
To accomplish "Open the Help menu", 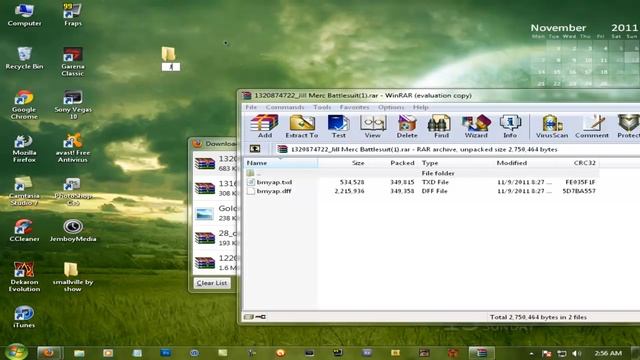I will click(420, 107).
